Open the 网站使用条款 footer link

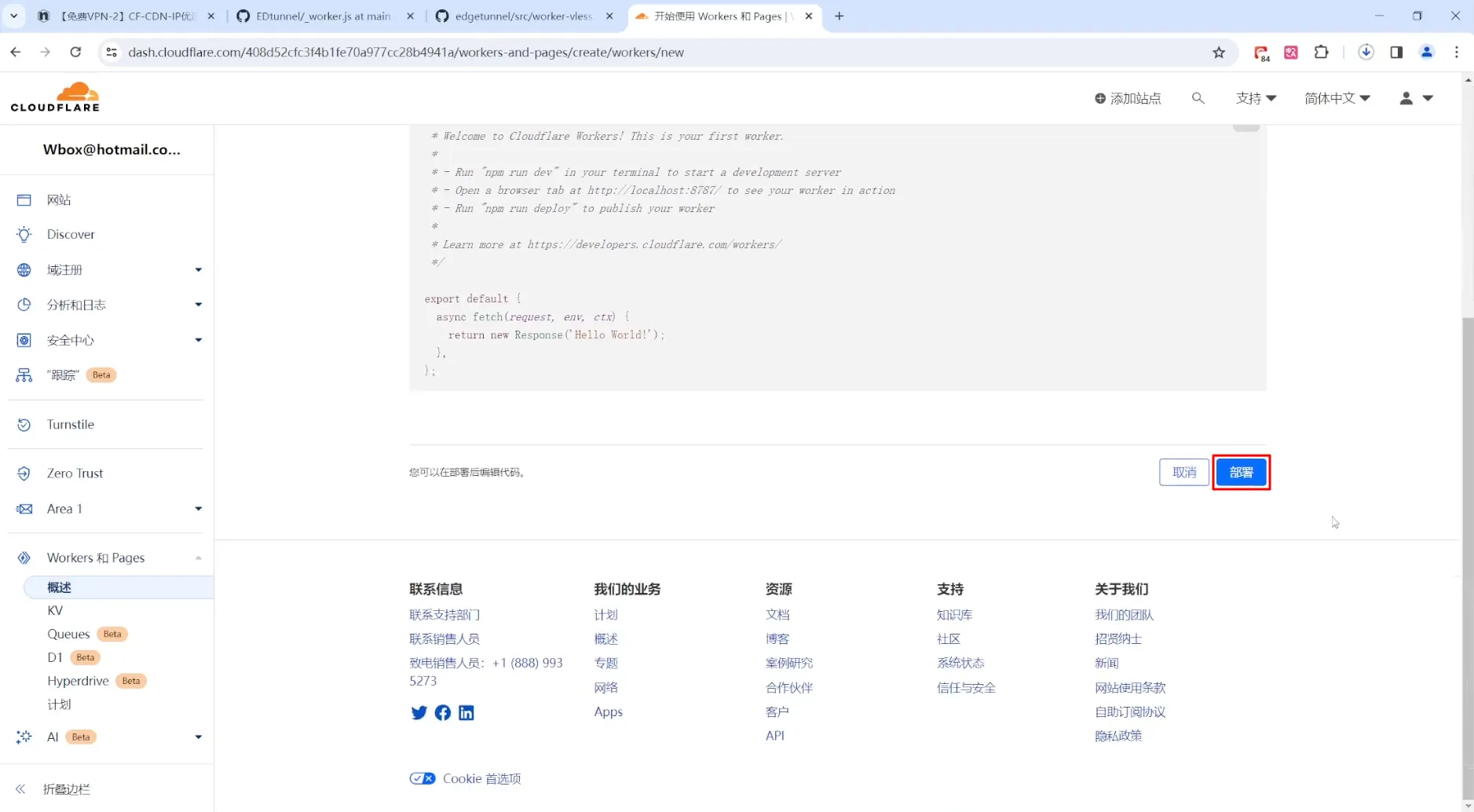[x=1130, y=688]
